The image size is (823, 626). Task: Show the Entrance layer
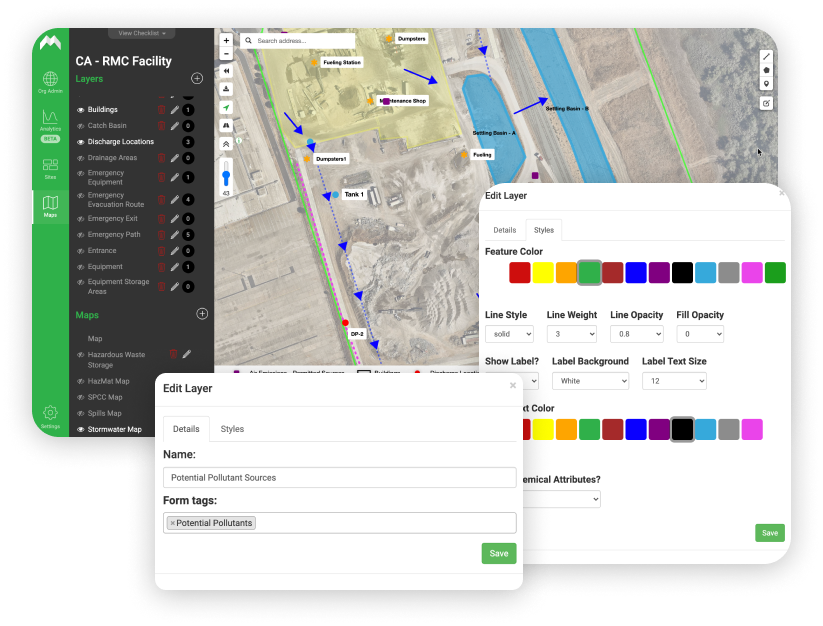point(81,251)
